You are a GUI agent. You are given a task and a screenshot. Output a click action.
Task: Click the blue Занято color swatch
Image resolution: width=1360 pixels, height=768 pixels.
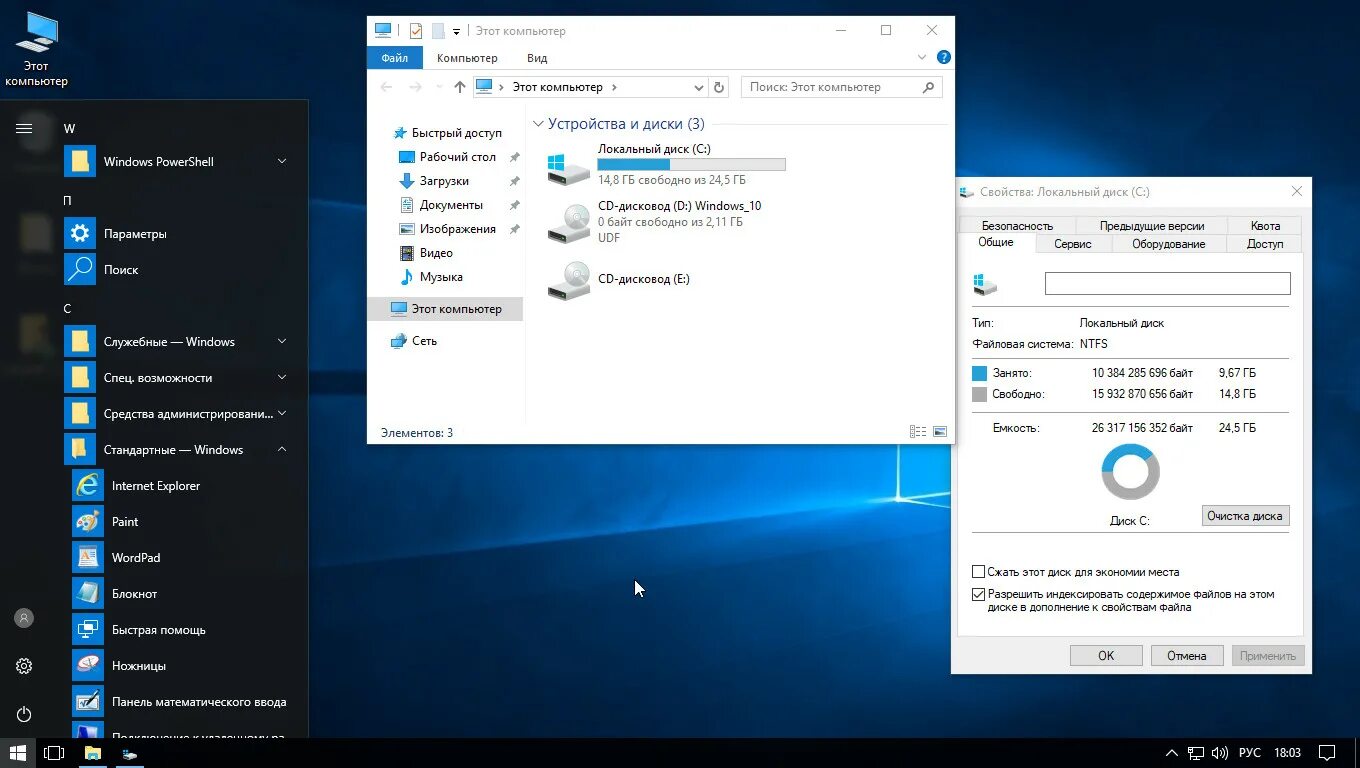[x=979, y=373]
